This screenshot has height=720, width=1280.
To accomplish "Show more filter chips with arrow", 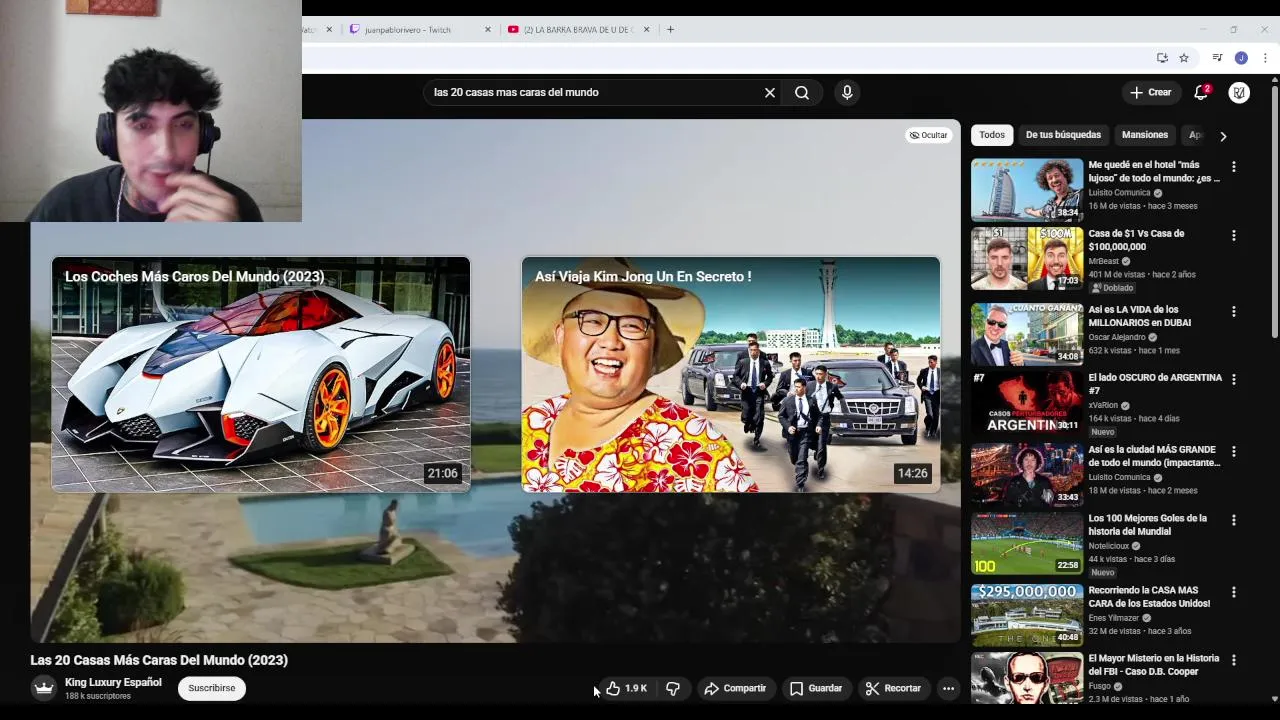I will coord(1223,136).
